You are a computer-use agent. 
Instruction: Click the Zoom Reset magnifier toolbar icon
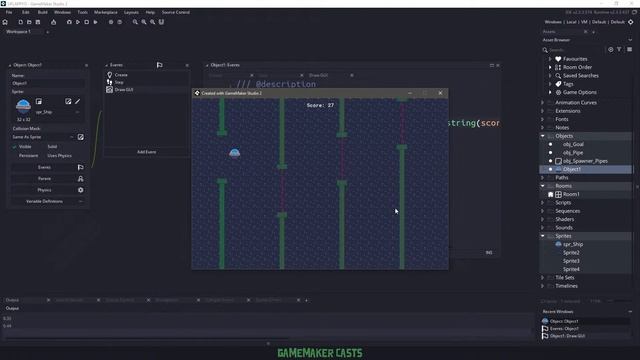tap(144, 22)
